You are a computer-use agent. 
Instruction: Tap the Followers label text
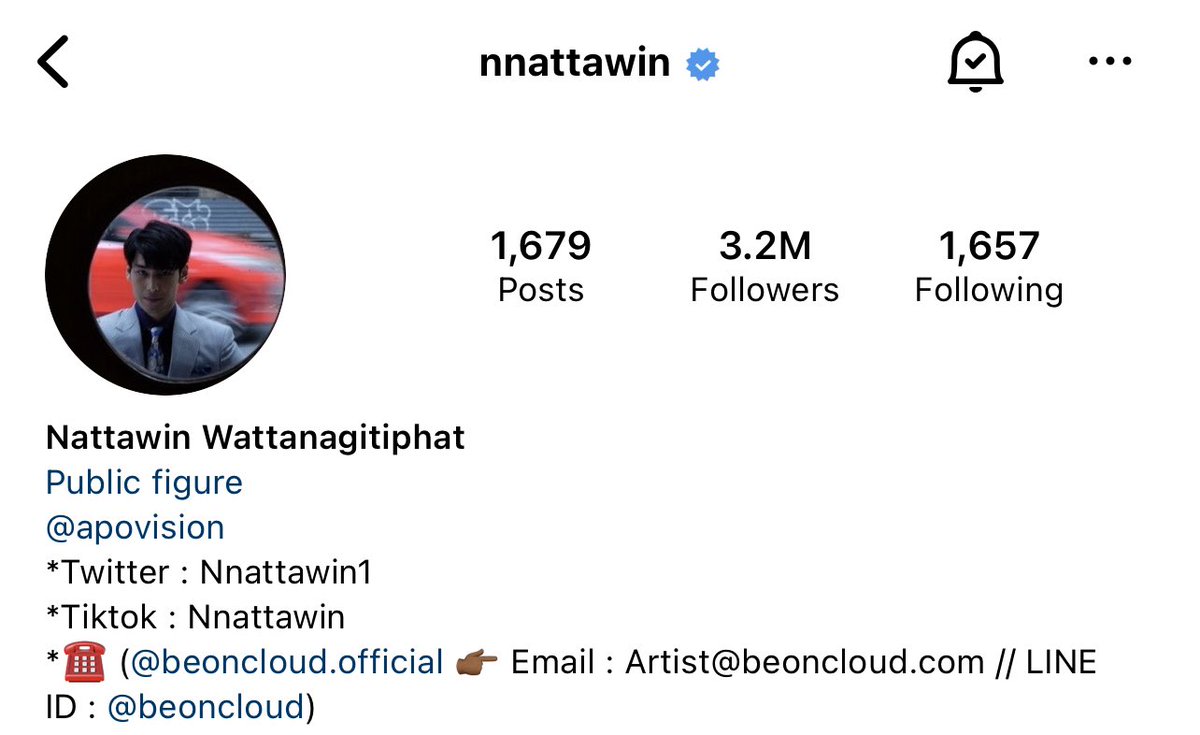(765, 290)
